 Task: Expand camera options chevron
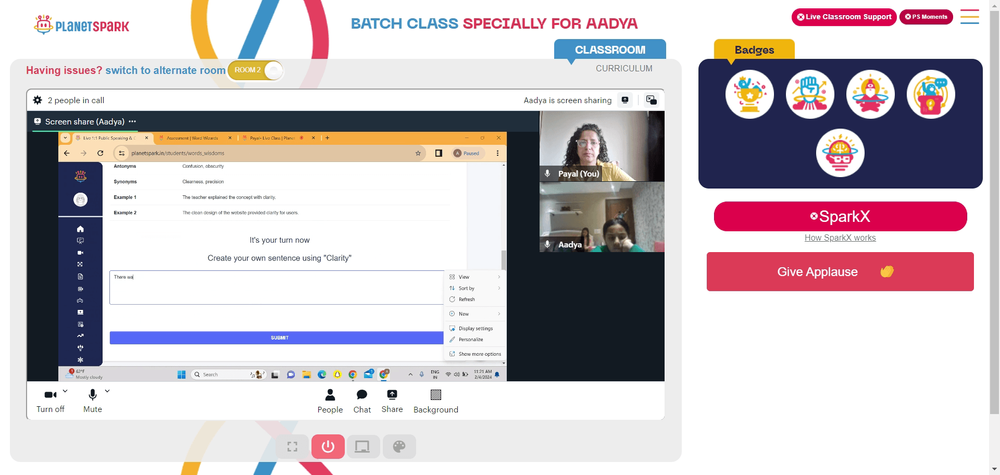pyautogui.click(x=65, y=391)
